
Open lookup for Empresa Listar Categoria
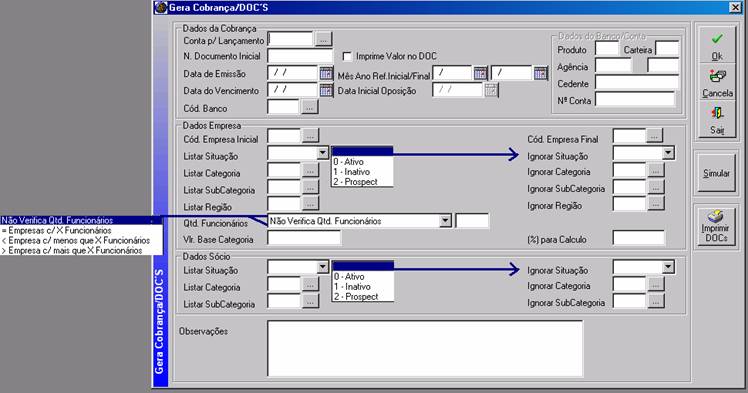[x=310, y=170]
